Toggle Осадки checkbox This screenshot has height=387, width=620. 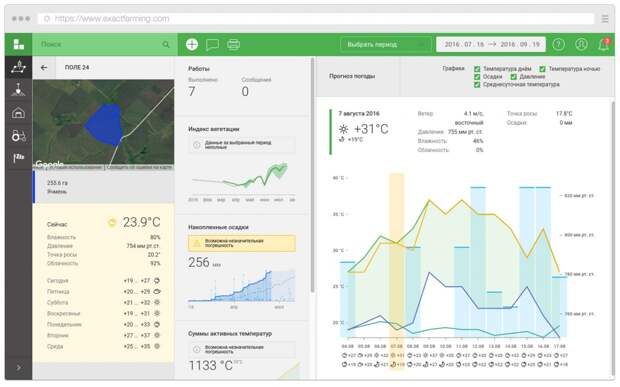[x=477, y=77]
